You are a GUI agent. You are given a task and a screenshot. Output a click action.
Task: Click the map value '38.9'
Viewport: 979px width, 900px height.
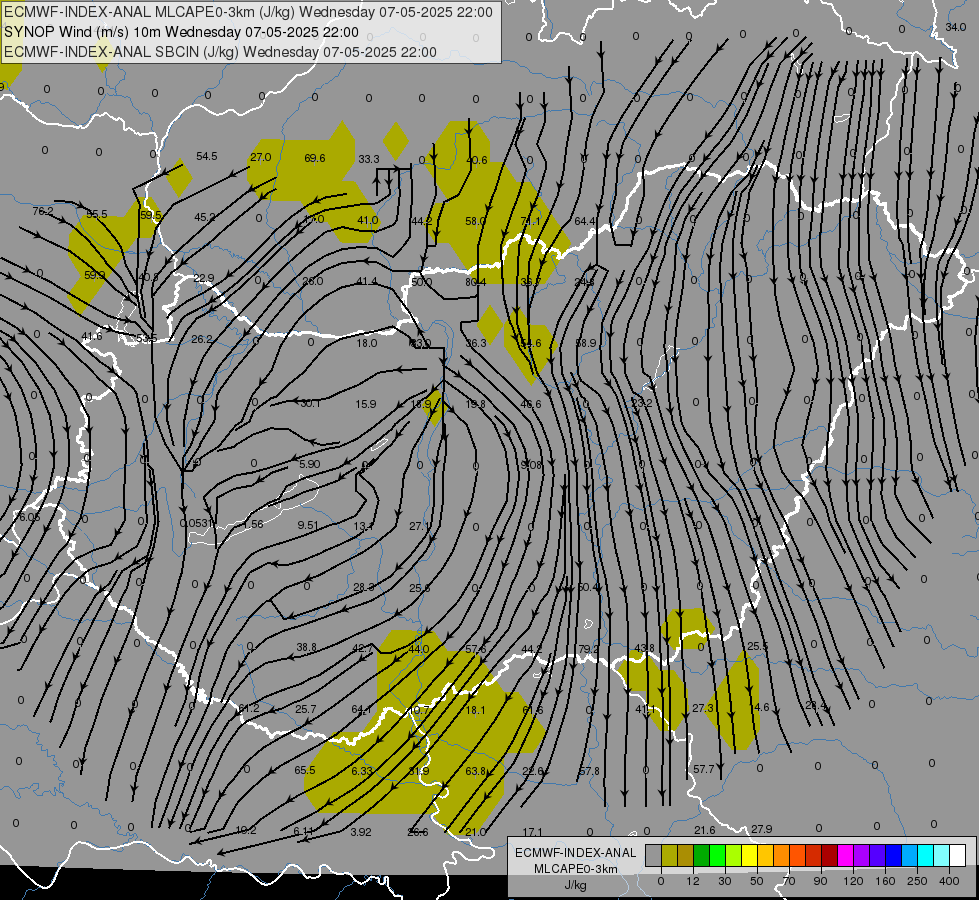click(x=586, y=343)
